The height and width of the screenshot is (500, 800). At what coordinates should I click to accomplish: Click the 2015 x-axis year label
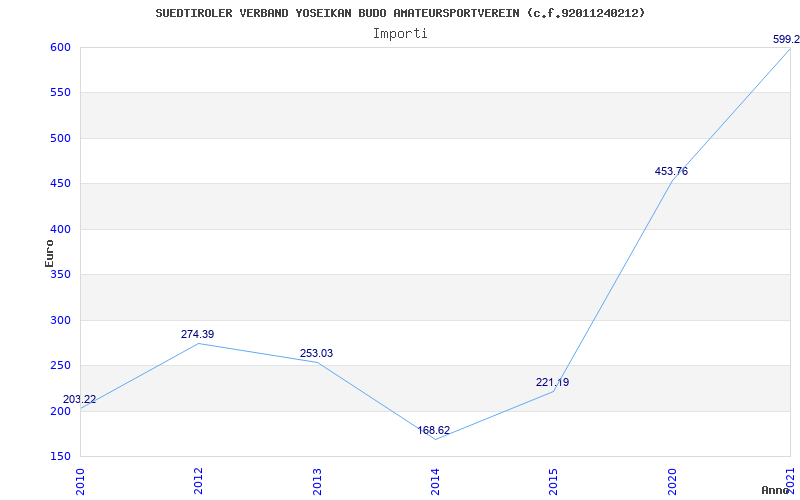coord(554,481)
